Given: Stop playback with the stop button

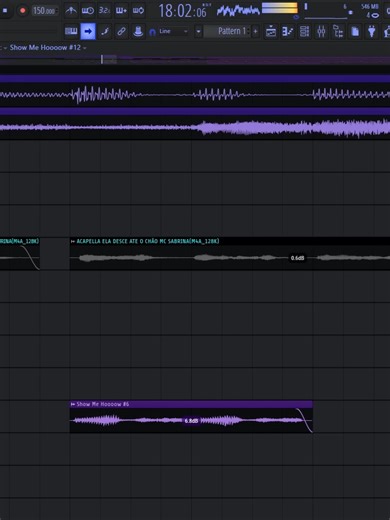Looking at the screenshot, I should [5, 11].
